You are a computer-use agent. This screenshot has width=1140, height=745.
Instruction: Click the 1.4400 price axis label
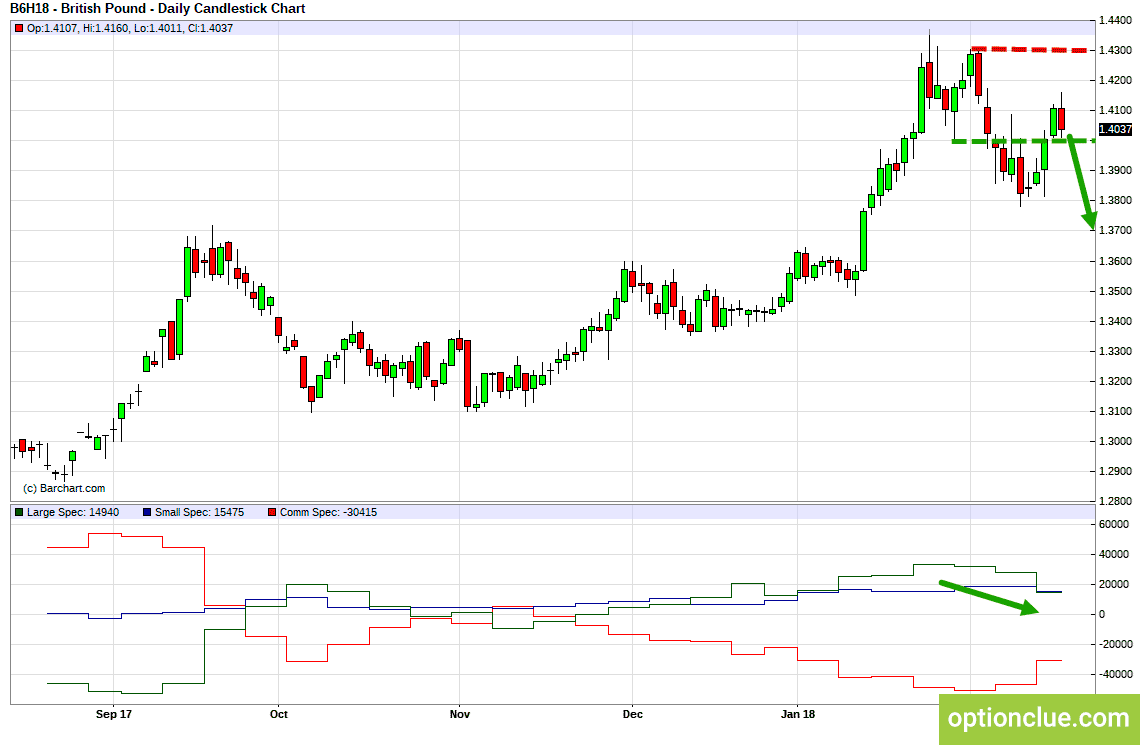[1115, 20]
